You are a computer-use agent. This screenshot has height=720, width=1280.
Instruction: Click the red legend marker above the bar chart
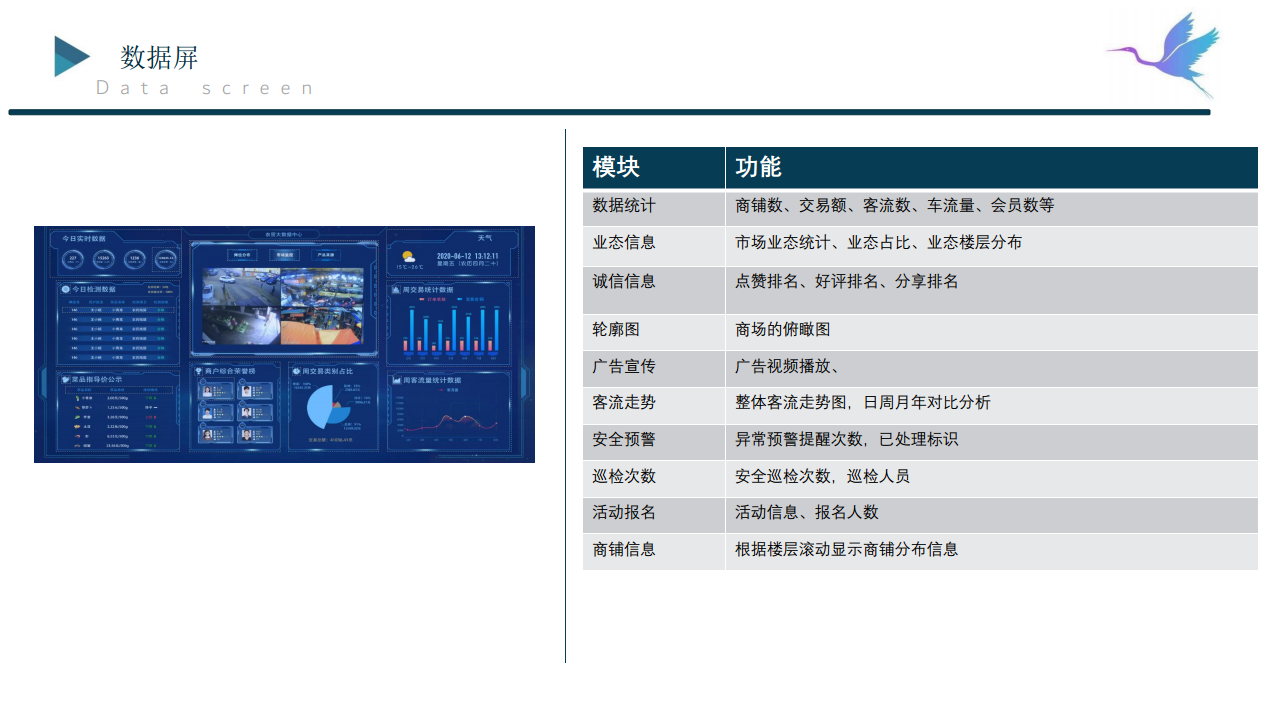tap(422, 299)
